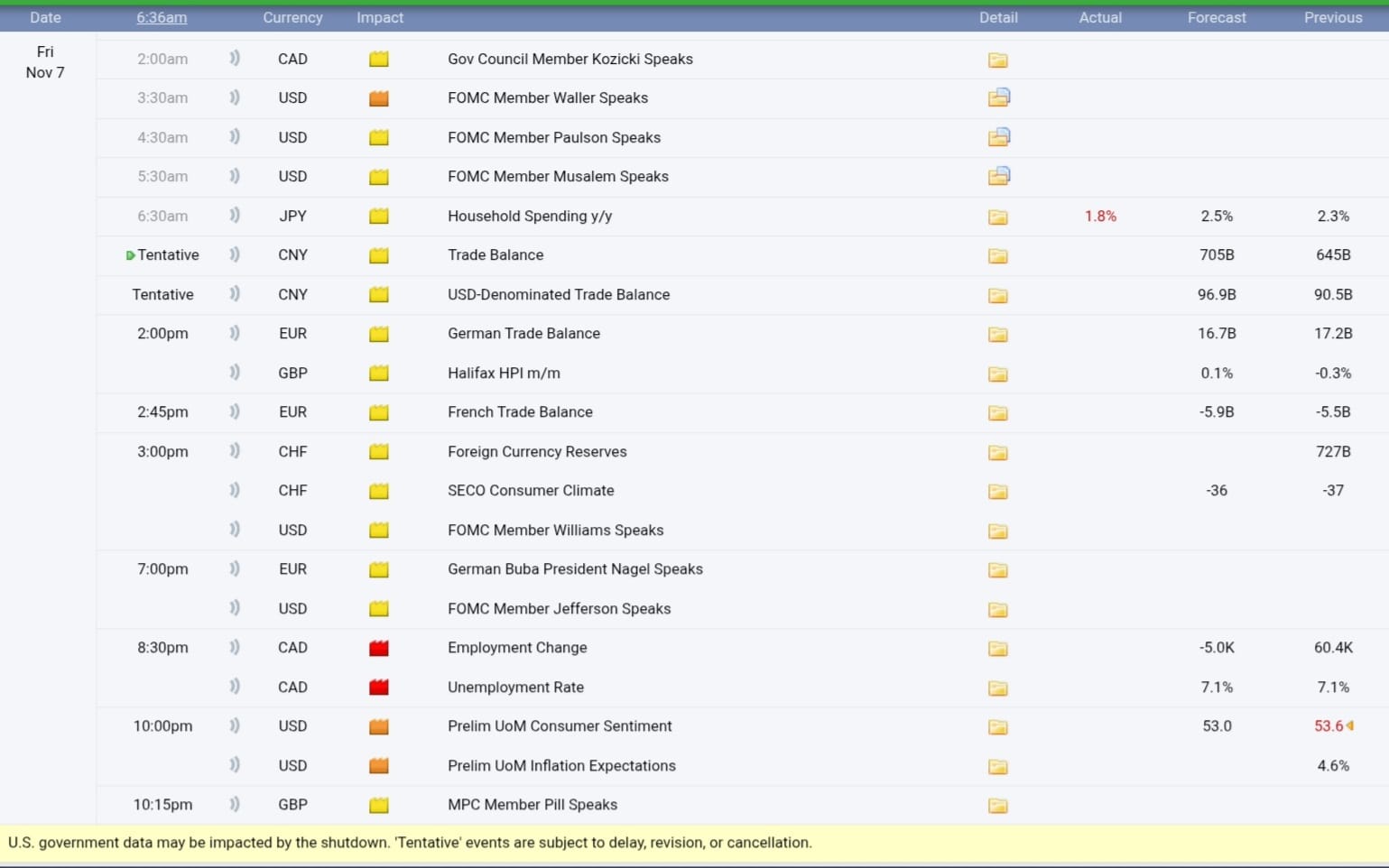This screenshot has height=868, width=1389.
Task: Open the detail folder for Household Spending y/y
Action: [997, 217]
